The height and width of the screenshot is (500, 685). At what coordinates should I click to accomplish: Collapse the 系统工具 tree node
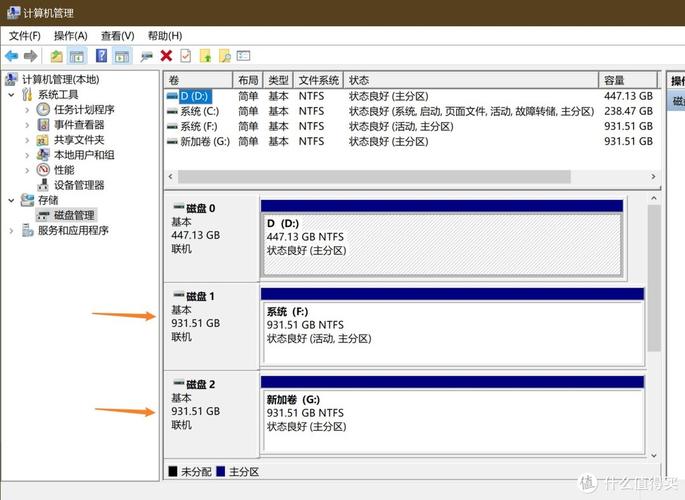tap(11, 95)
